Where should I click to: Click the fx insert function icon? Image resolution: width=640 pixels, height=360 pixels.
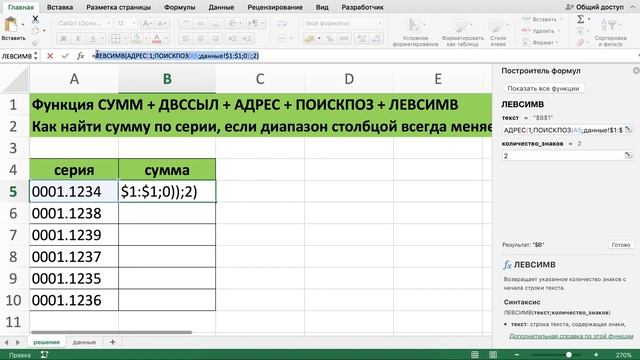(x=80, y=56)
